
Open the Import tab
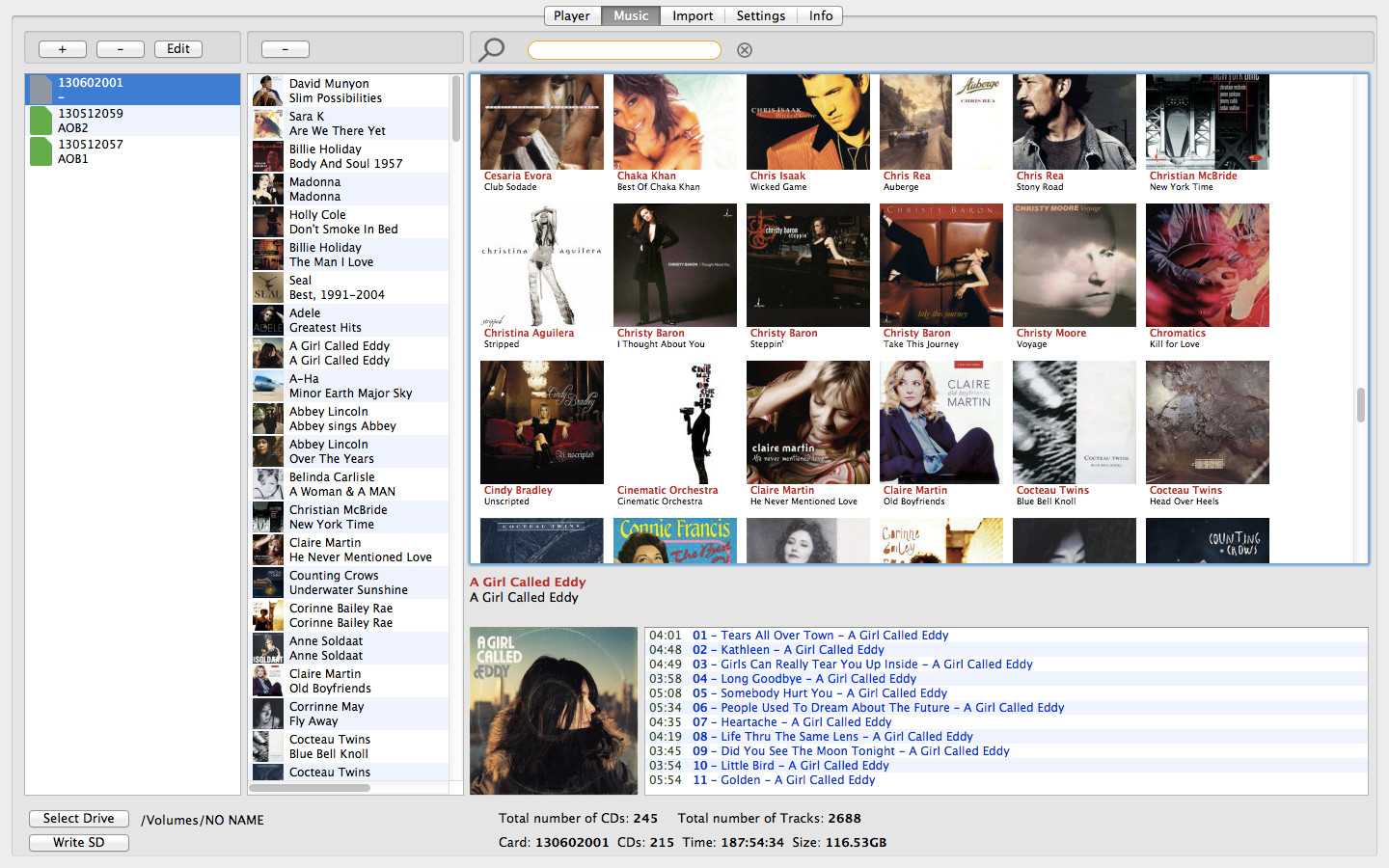coord(693,15)
